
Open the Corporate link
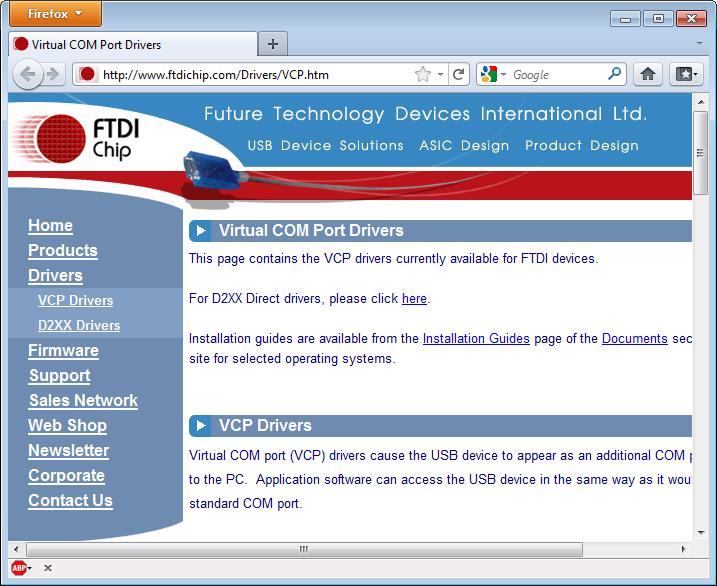pyautogui.click(x=66, y=476)
